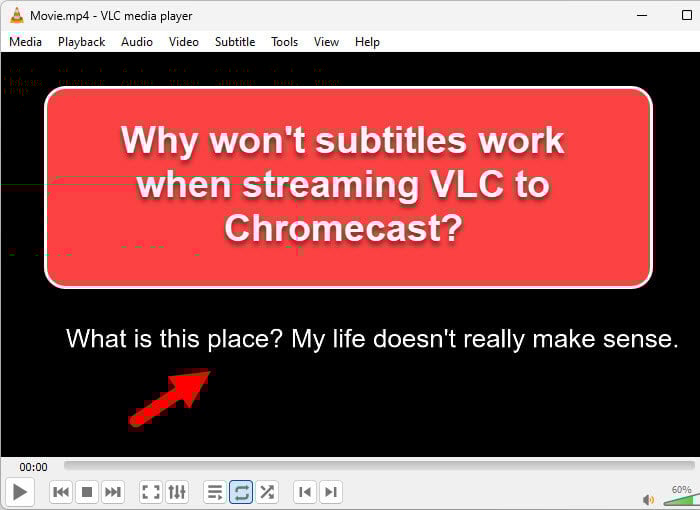Click the playback seek bar
Screen dimensions: 700x510
379,465
